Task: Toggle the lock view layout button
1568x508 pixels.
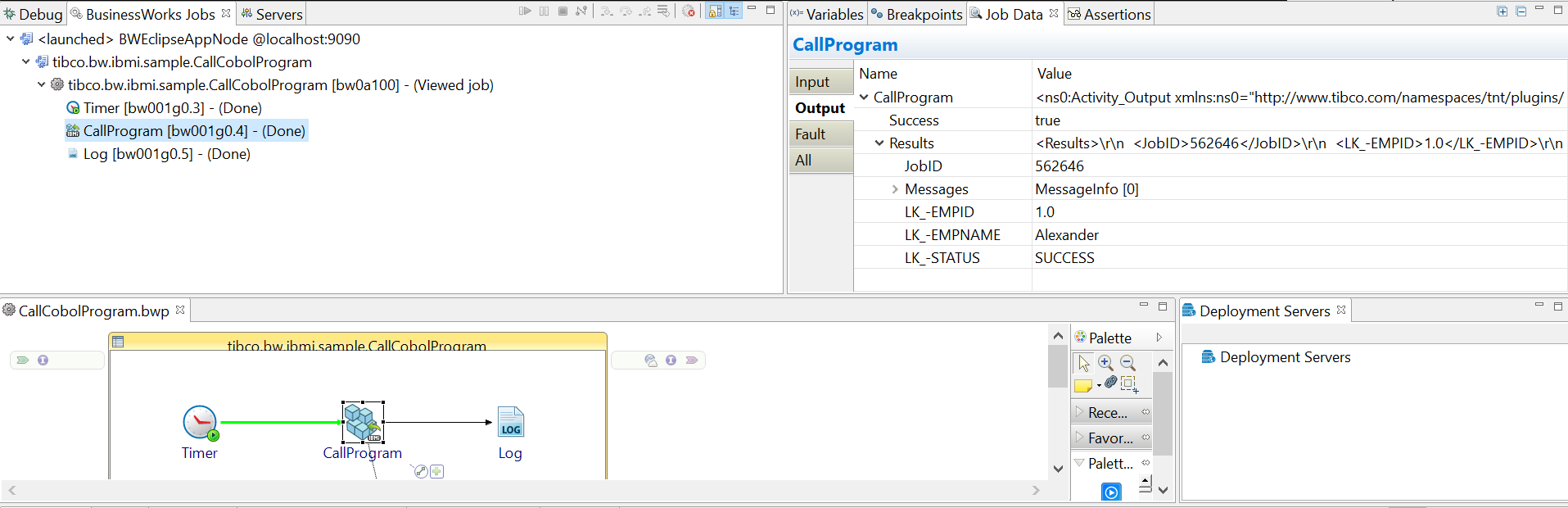Action: click(x=715, y=11)
